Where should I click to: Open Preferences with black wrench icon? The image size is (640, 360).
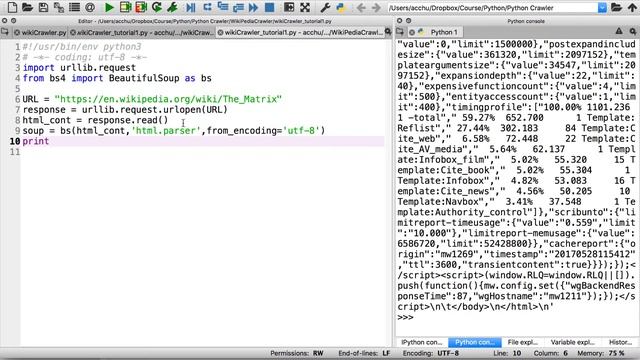click(x=325, y=7)
